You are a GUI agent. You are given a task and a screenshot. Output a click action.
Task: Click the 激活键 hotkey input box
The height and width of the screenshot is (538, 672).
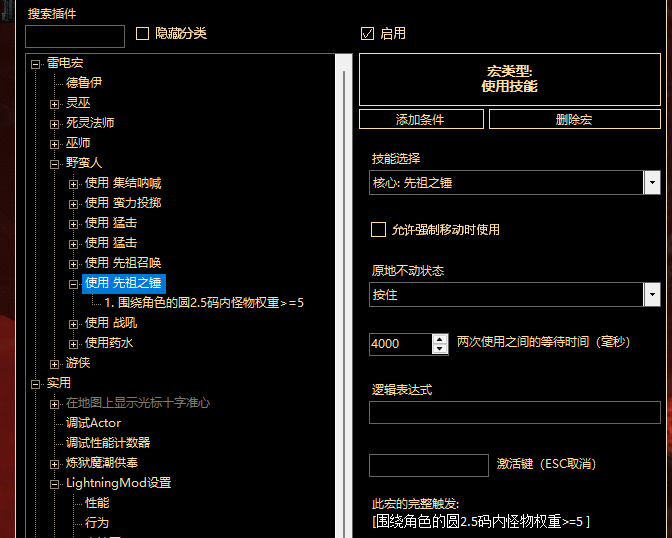click(x=428, y=465)
